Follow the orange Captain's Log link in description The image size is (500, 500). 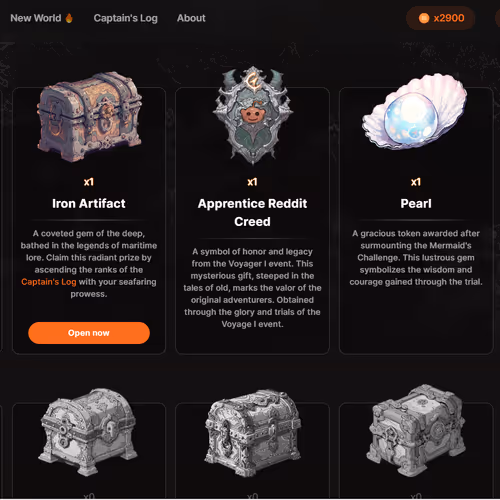tap(49, 282)
